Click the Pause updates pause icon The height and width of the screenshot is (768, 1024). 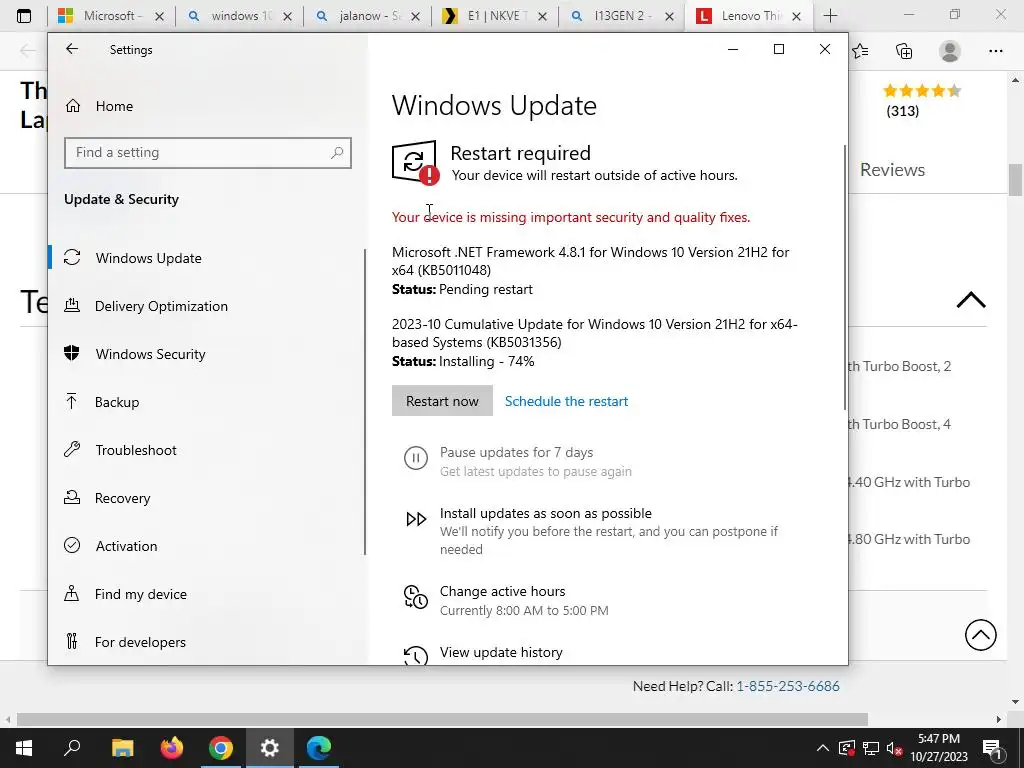pos(415,458)
